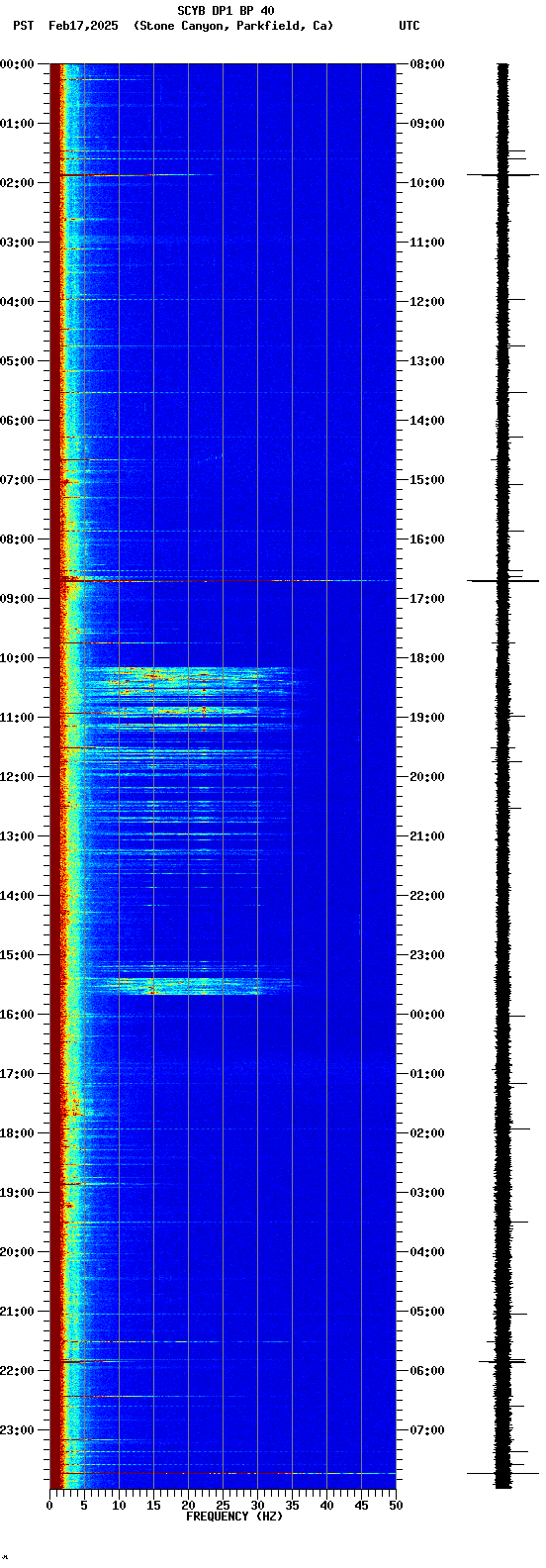The height and width of the screenshot is (1568, 546).
Task: Click the UTC time label "17:00"
Action: (427, 599)
